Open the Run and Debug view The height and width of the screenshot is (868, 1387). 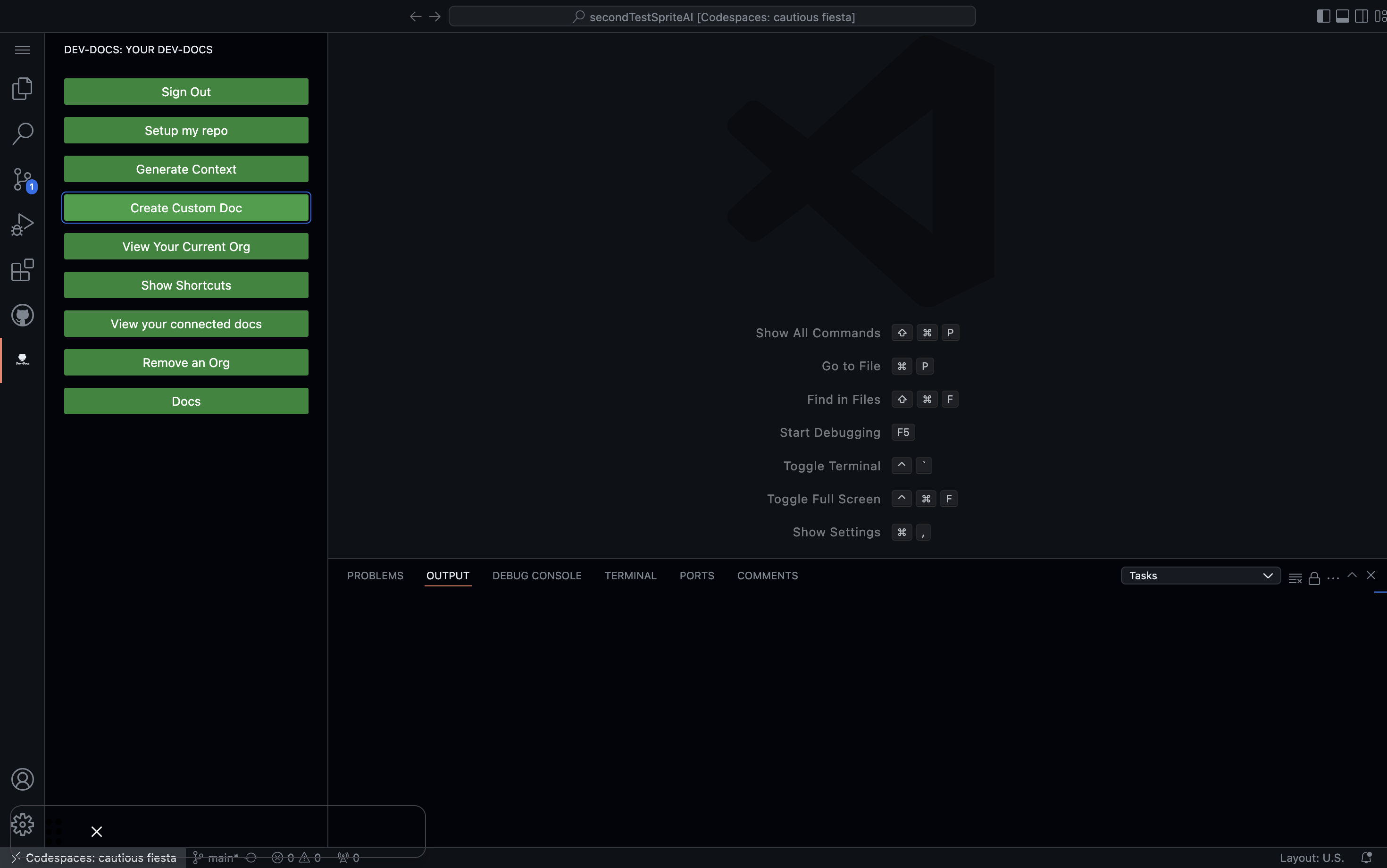(22, 224)
